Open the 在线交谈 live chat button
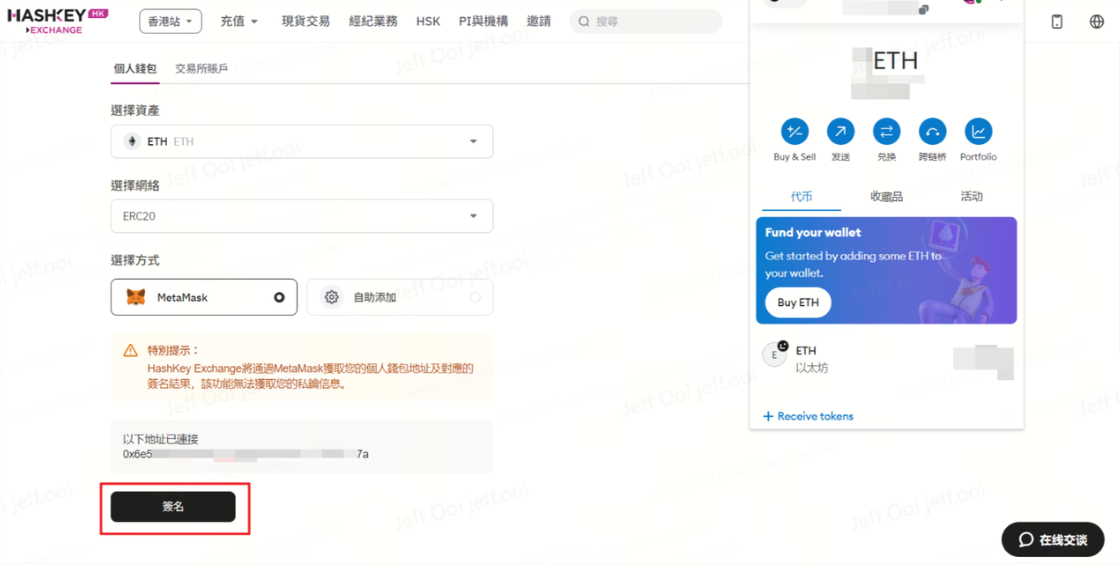The width and height of the screenshot is (1120, 573). (1053, 539)
